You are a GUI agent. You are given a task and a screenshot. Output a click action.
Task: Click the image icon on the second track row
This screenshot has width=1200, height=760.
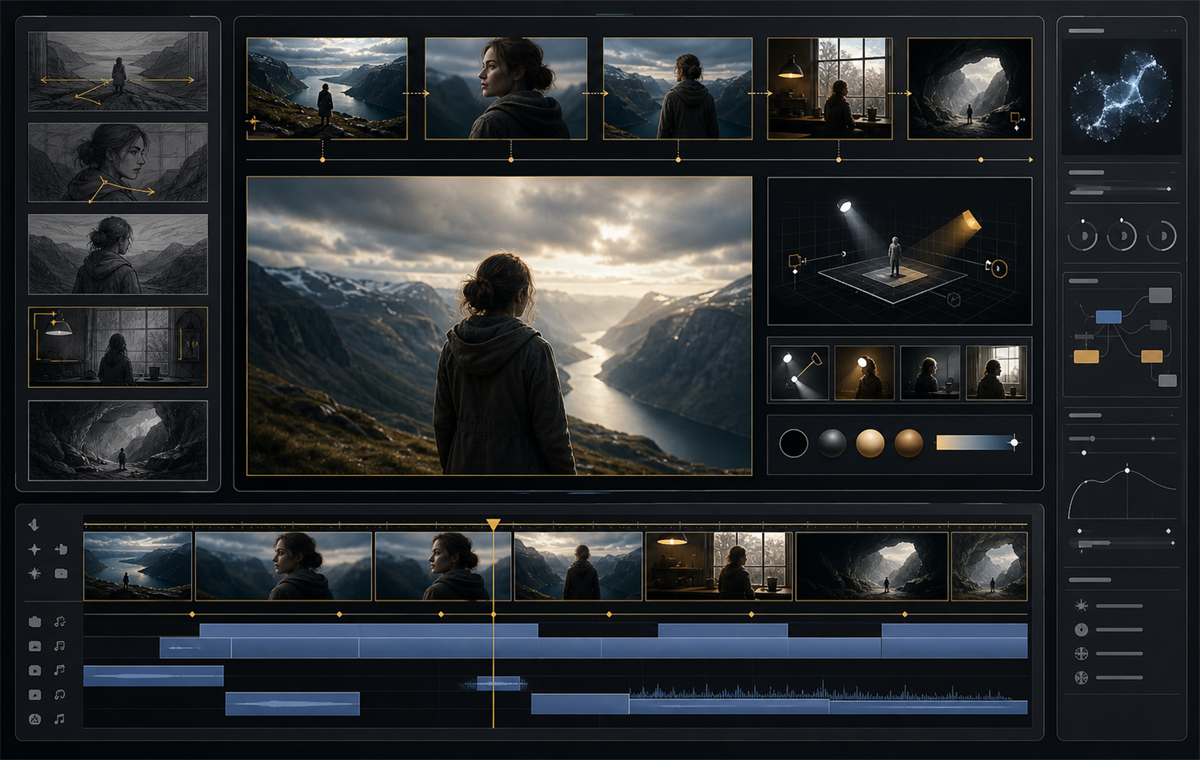tap(35, 646)
